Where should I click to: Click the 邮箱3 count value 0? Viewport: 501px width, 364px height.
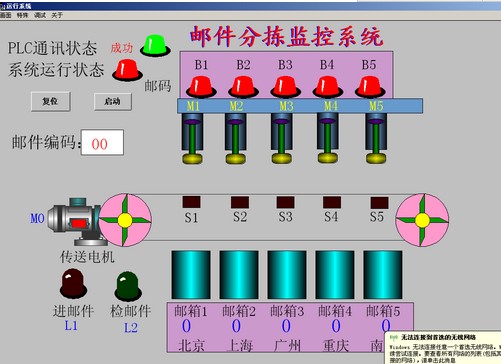(286, 326)
